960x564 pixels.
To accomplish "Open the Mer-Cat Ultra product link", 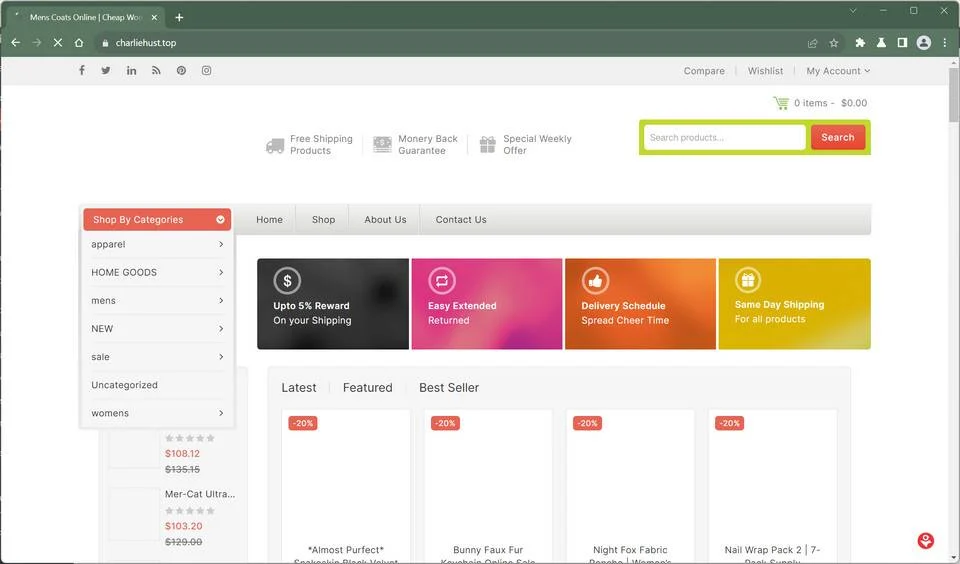I will coord(200,494).
